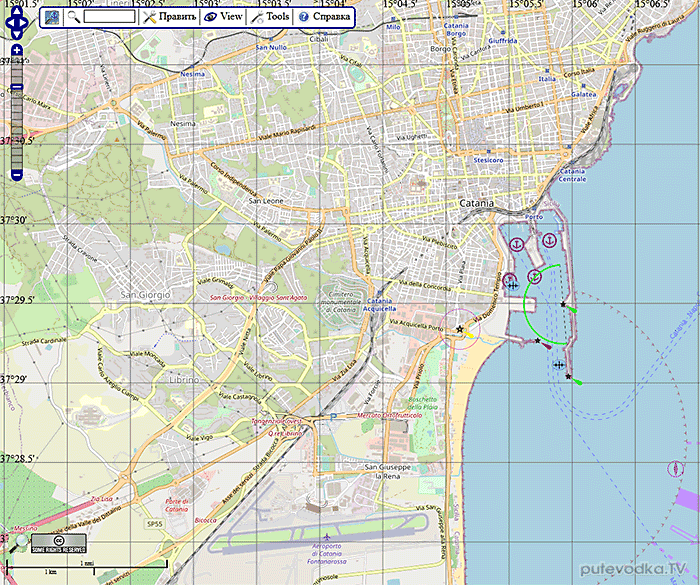
Task: Focus the toolbar search input field
Action: [109, 17]
